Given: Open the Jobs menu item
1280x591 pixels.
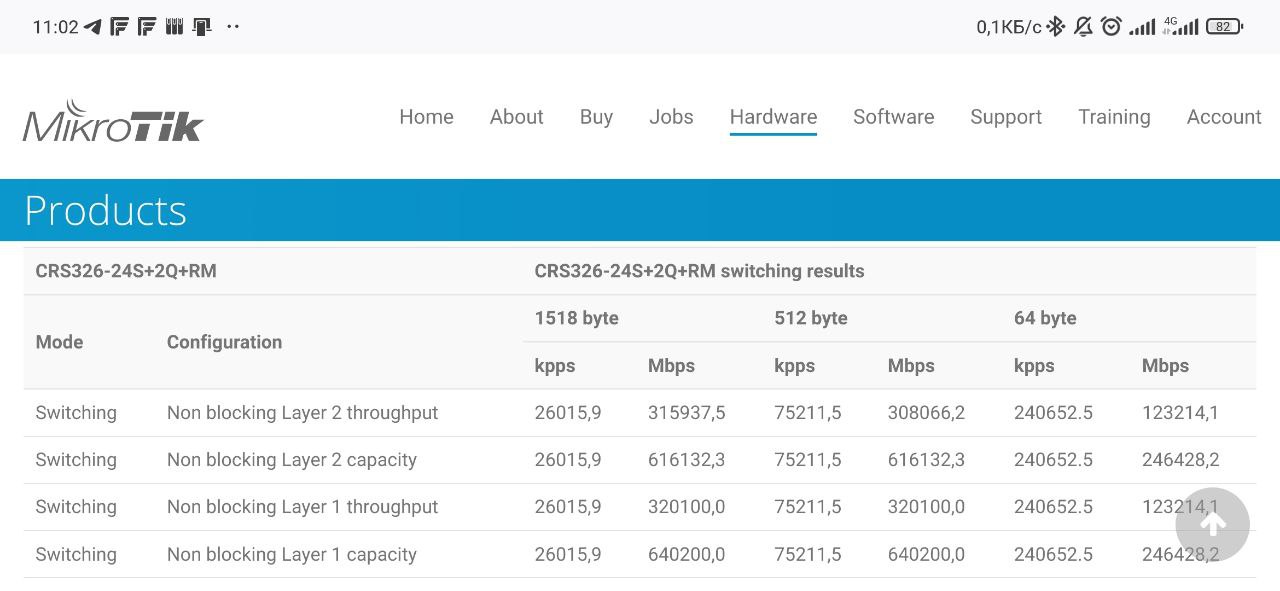Looking at the screenshot, I should 671,117.
